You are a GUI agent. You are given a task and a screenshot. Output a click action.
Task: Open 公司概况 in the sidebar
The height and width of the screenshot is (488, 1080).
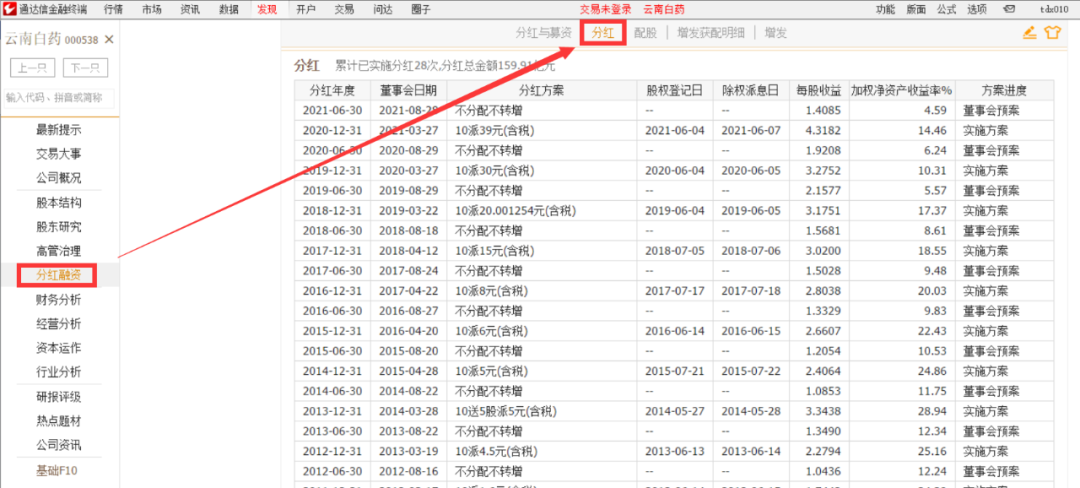coord(59,178)
